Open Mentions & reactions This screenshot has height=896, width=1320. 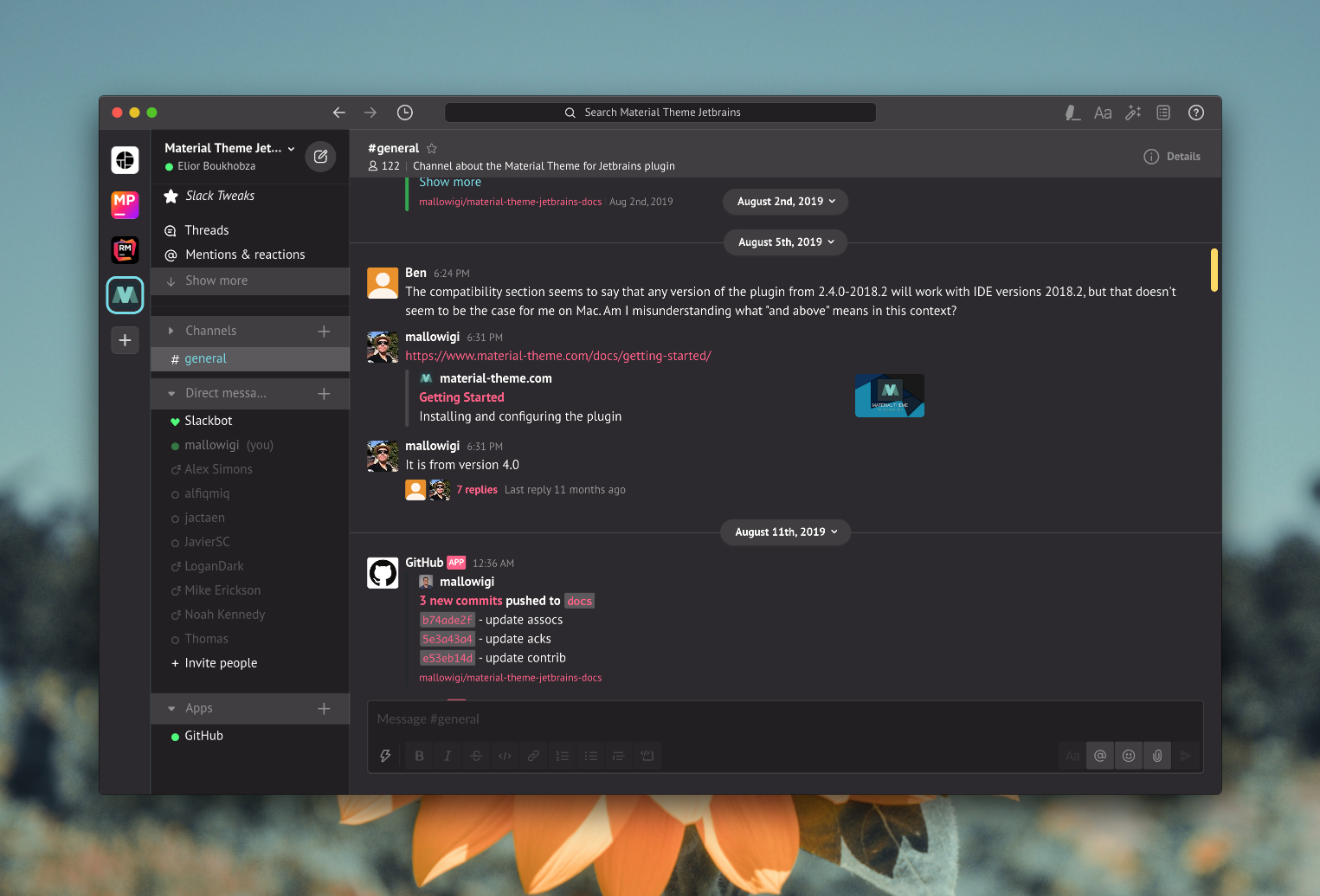click(x=250, y=255)
